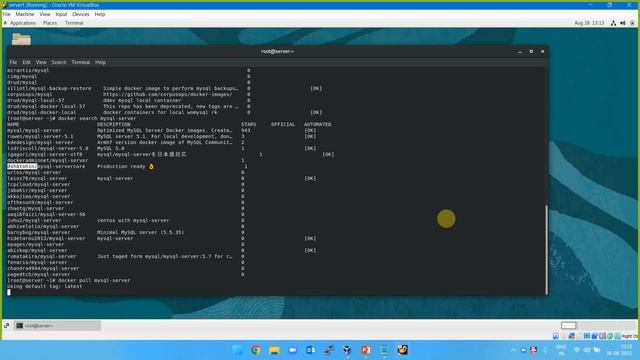
Task: Minimize the terminal window
Action: pos(520,51)
